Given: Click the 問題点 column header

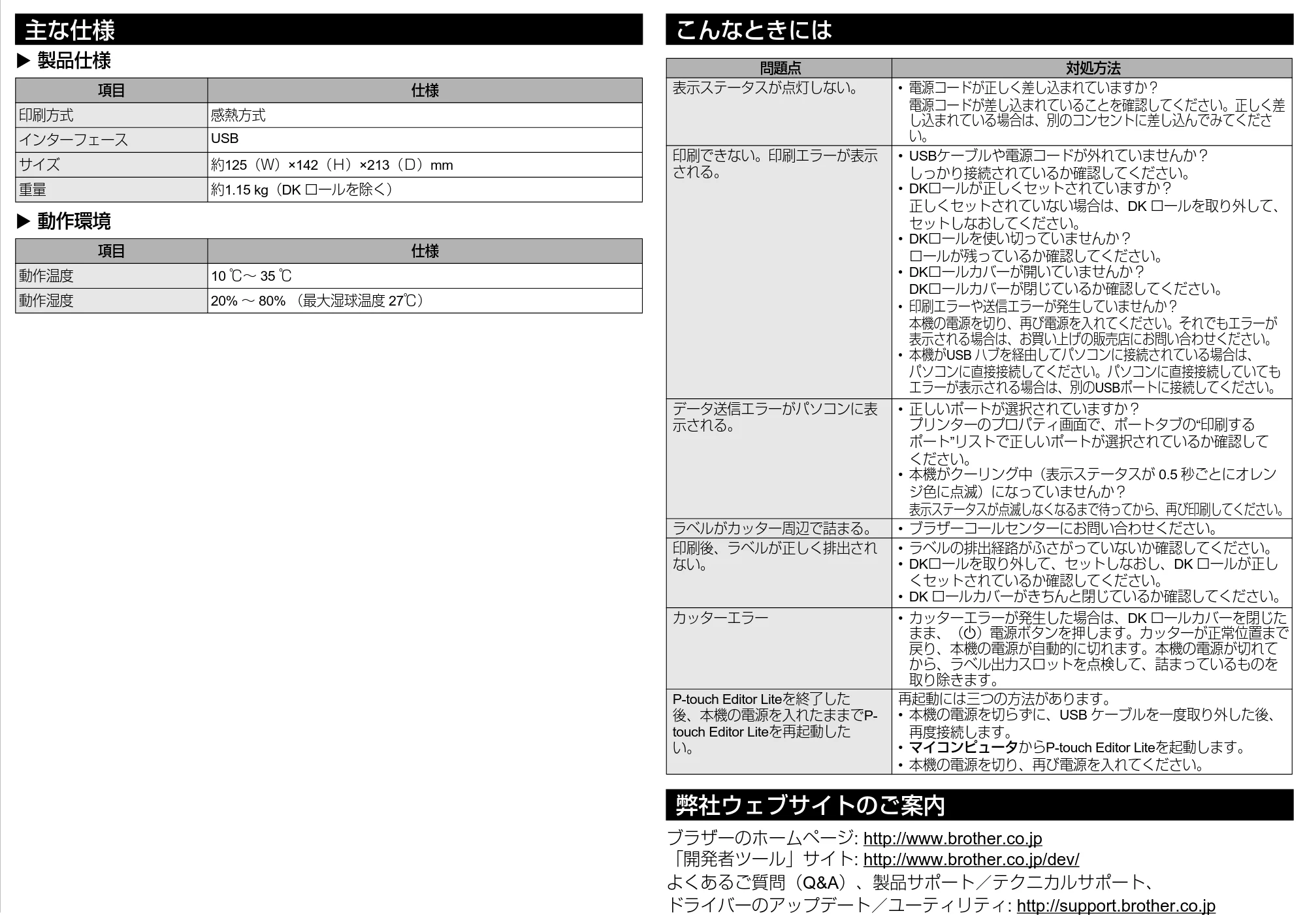Looking at the screenshot, I should pos(779,68).
